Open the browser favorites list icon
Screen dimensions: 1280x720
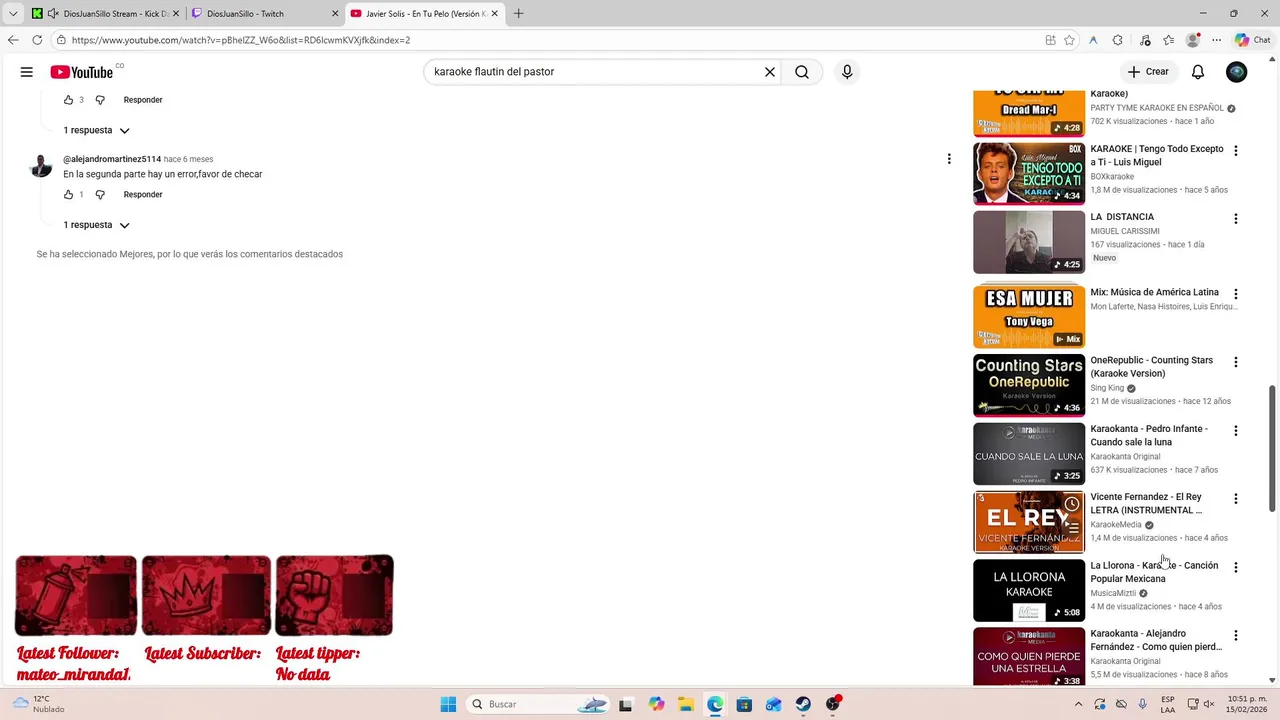pos(1168,40)
